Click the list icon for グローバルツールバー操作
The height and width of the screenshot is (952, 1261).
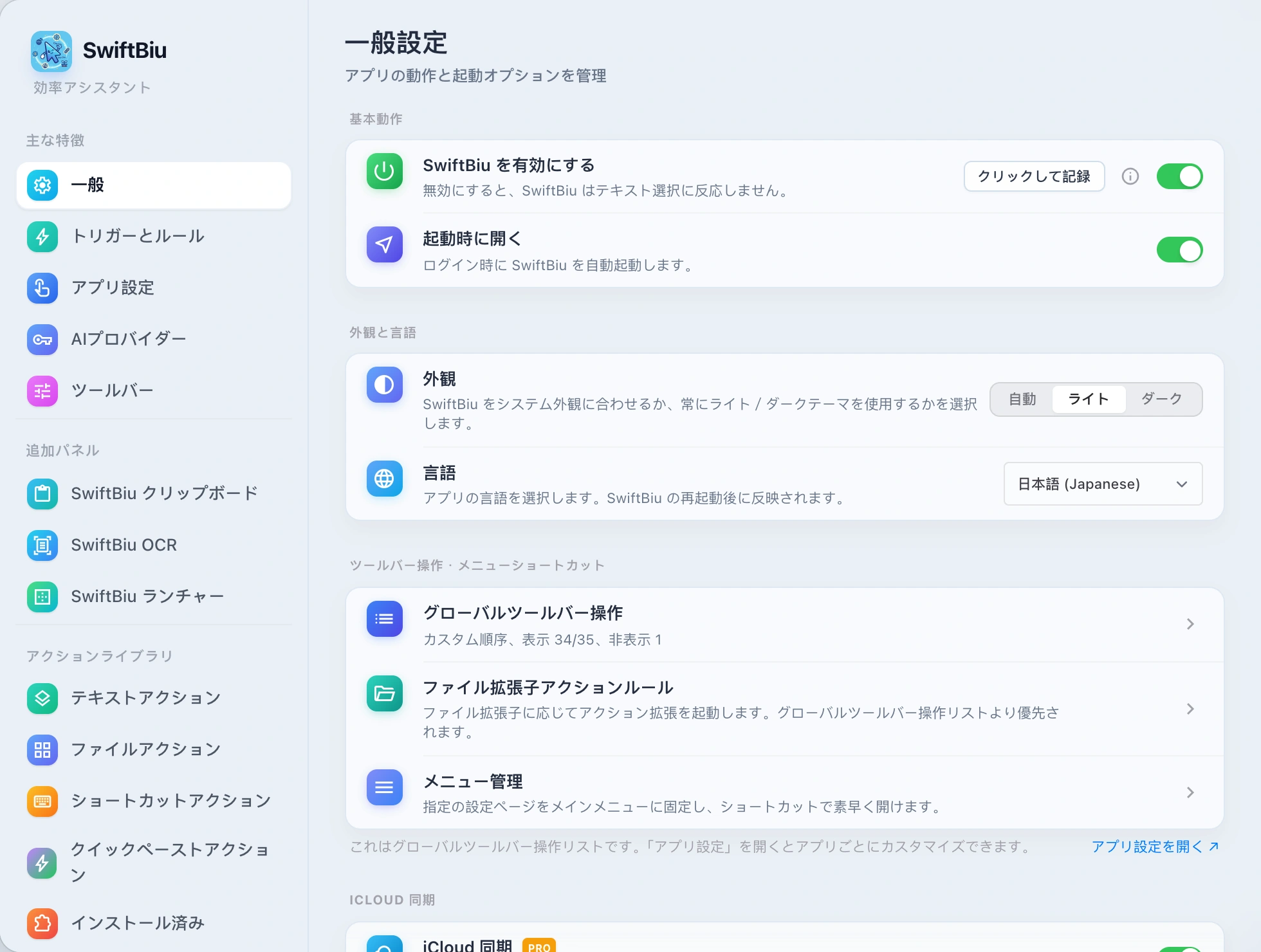[x=385, y=619]
